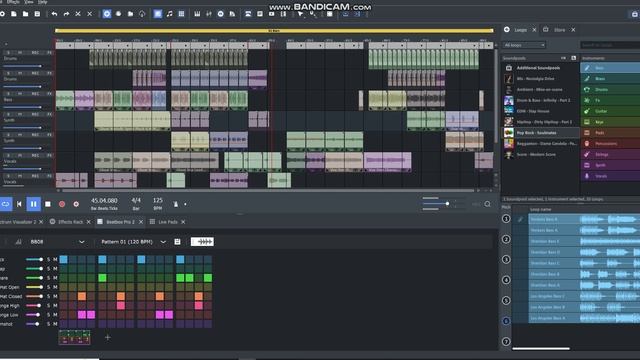The image size is (640, 360).
Task: Select the Beatbox pattern thumbnail
Action: 74,337
